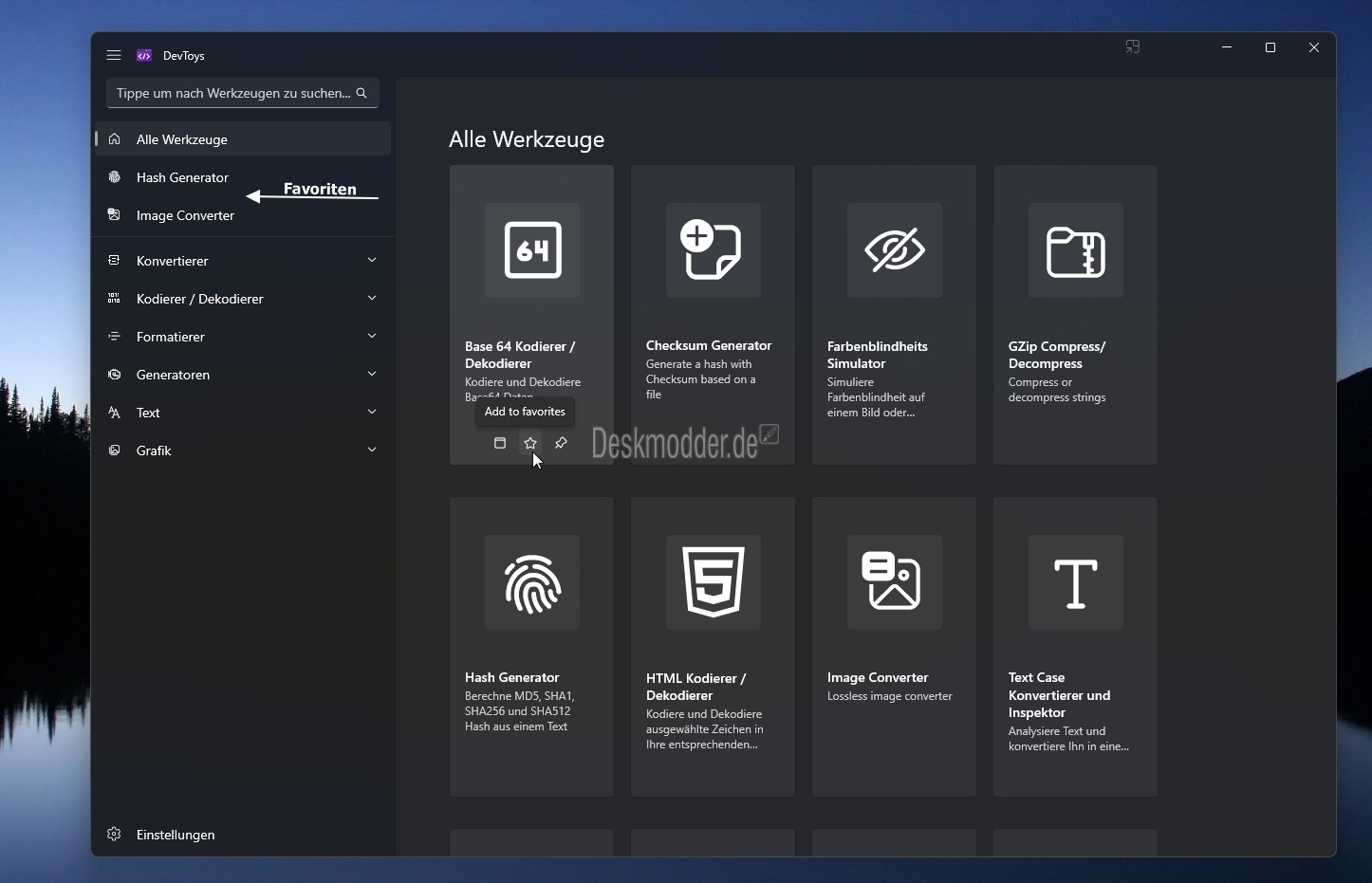Click the Generatoren sidebar icon
This screenshot has width=1372, height=883.
coord(114,375)
